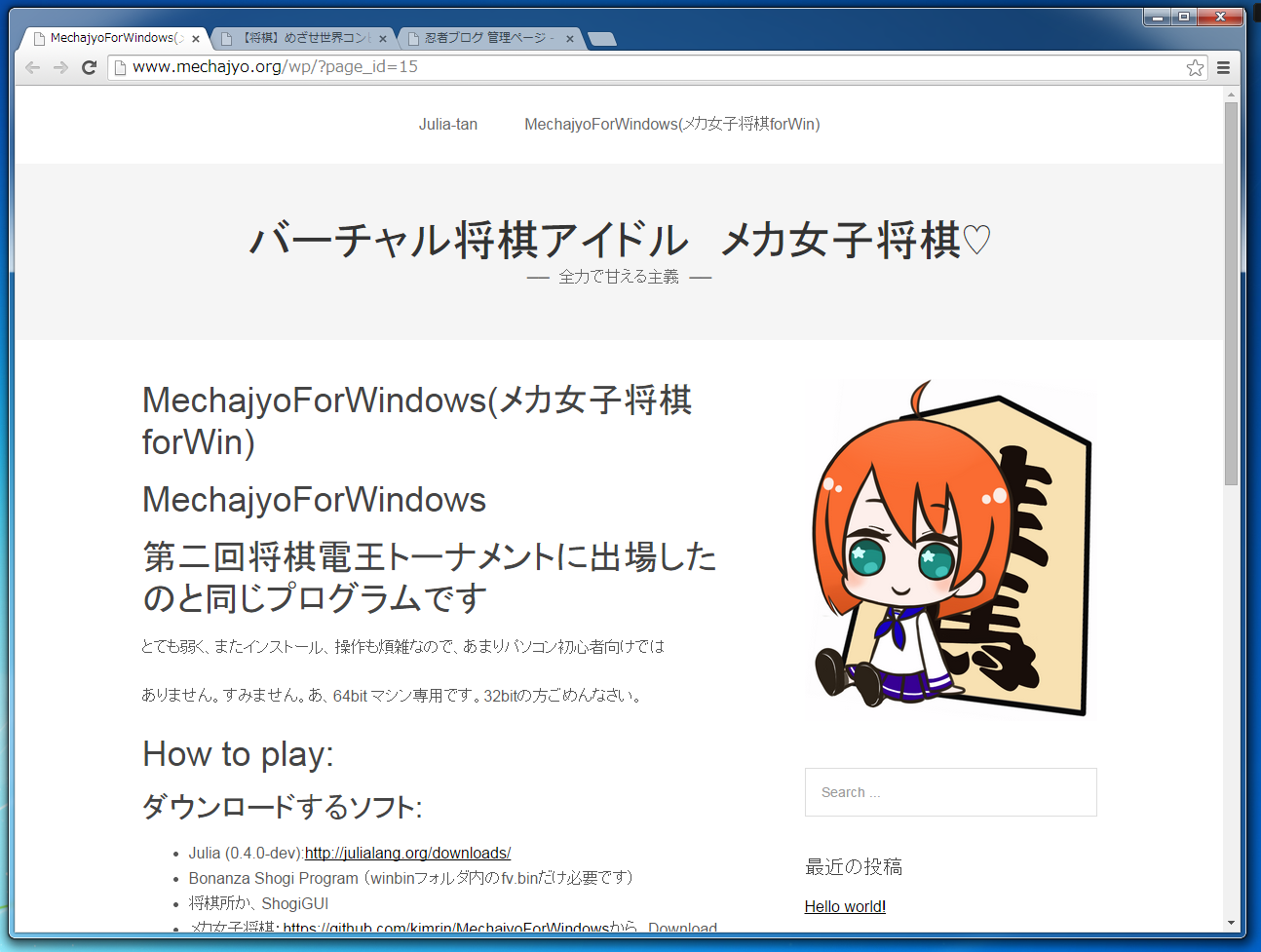Go back using the browser back arrow
The width and height of the screenshot is (1261, 952).
(32, 67)
